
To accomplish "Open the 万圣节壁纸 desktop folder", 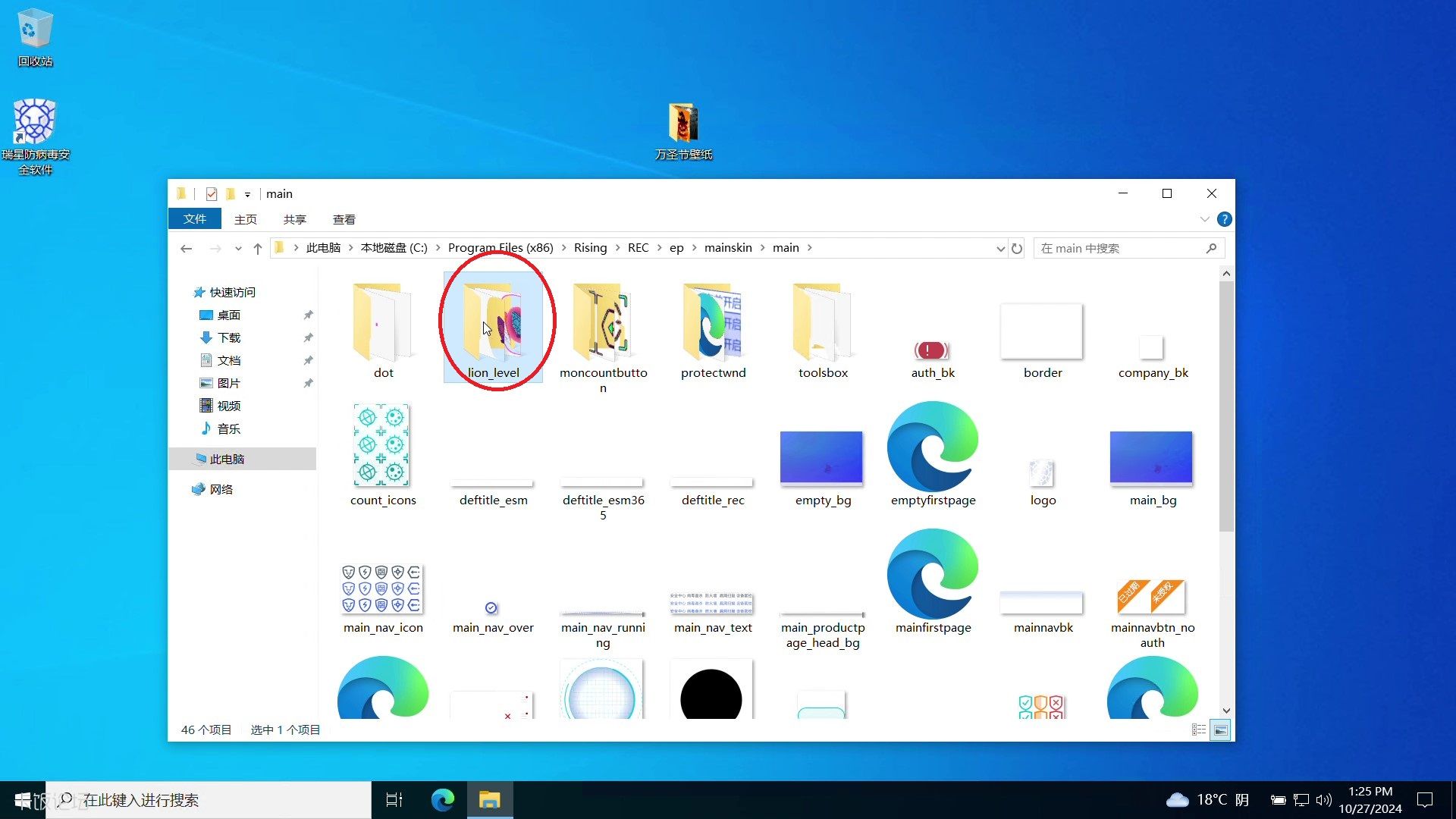I will 683,130.
